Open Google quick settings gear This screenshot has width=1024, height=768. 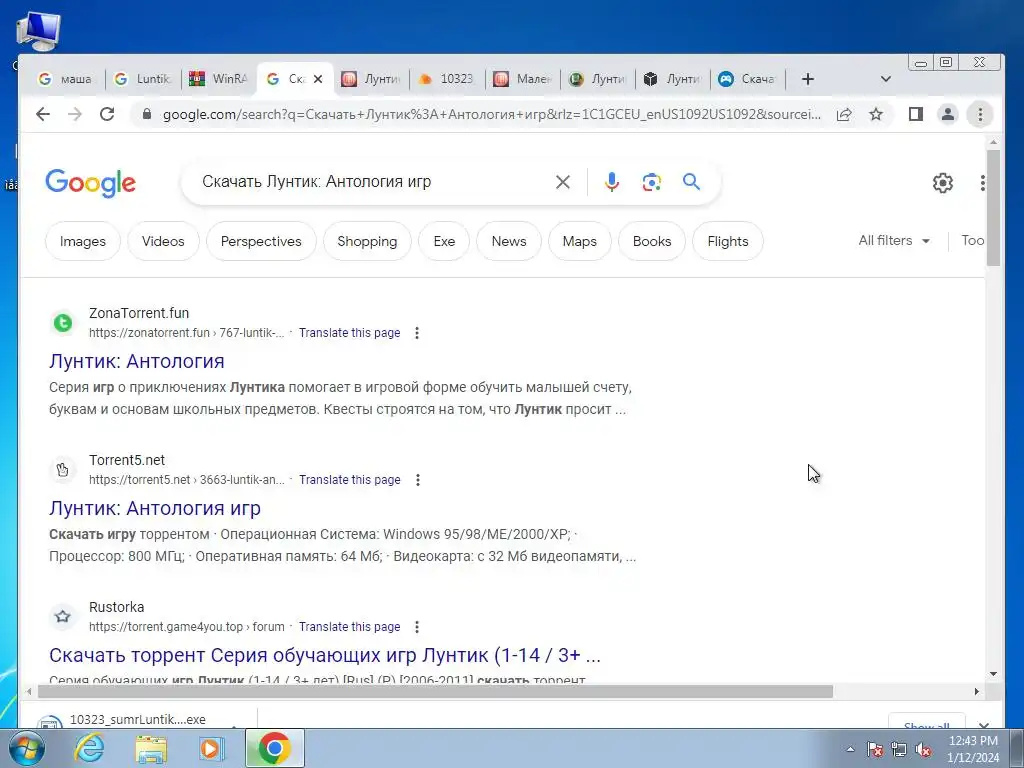(942, 183)
